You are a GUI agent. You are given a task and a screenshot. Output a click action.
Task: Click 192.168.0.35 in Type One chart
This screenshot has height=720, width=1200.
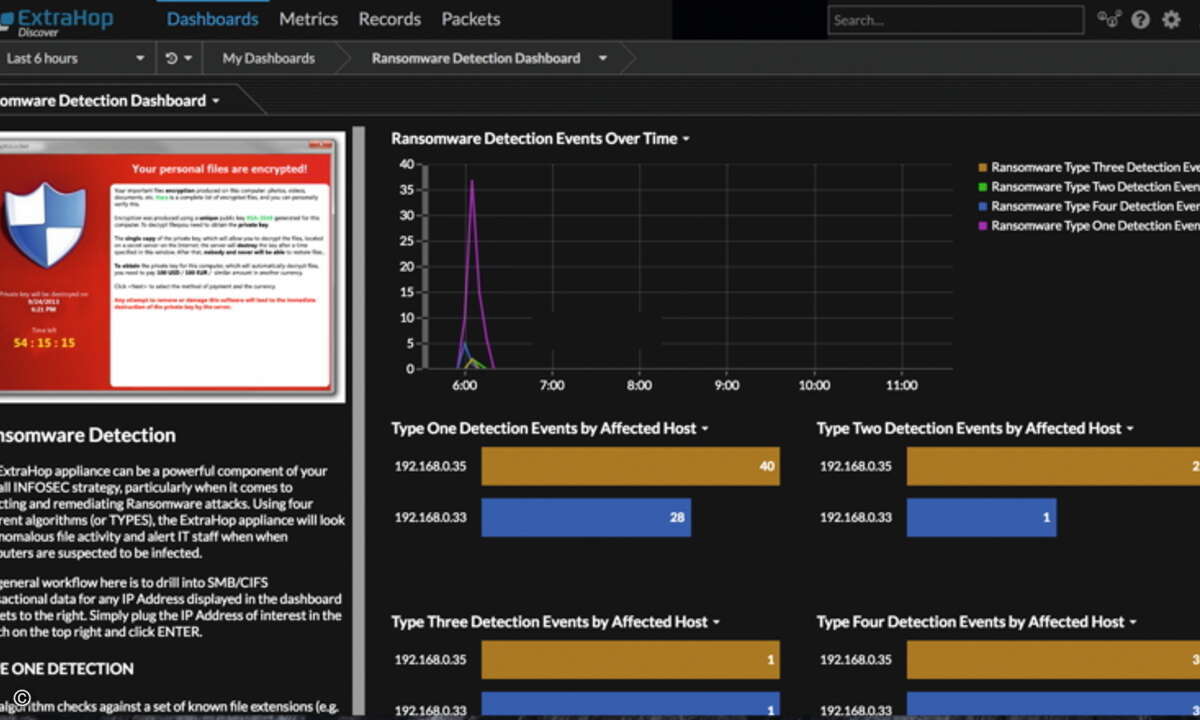point(428,466)
